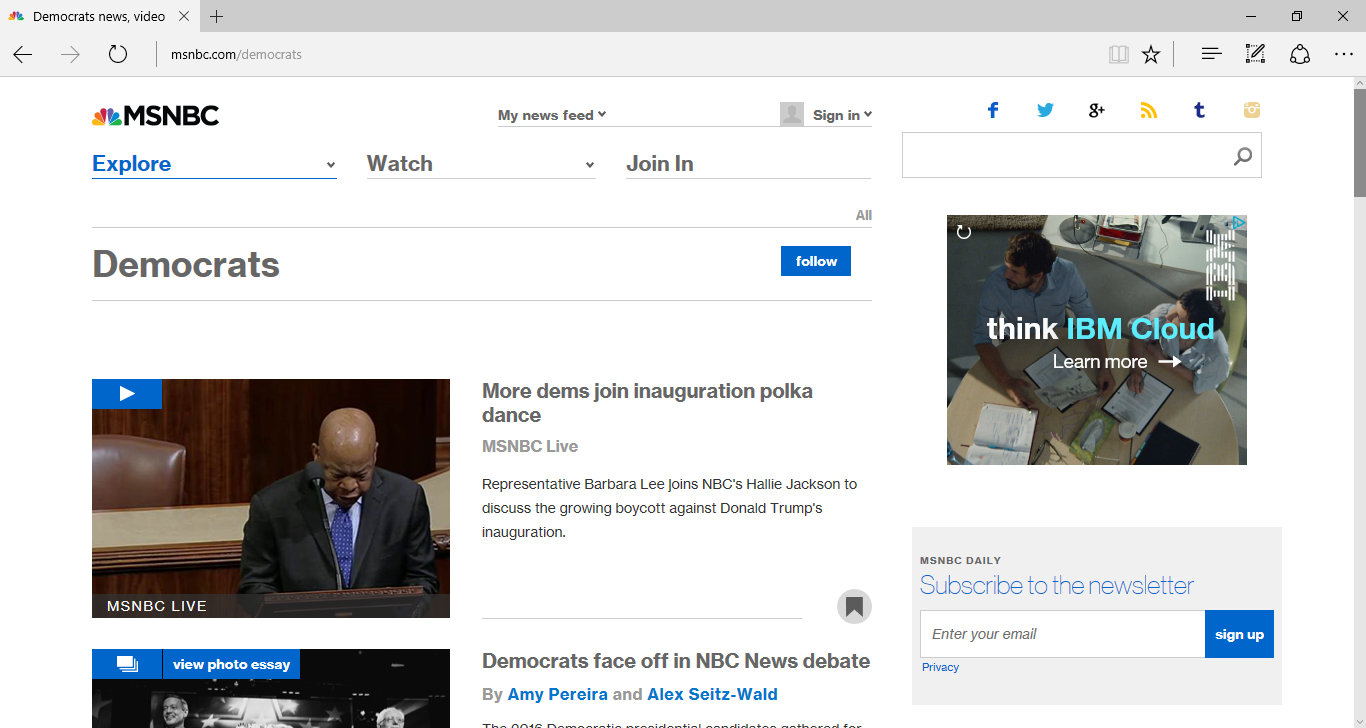Image resolution: width=1366 pixels, height=728 pixels.
Task: Open the RSS feed icon
Action: (1148, 110)
